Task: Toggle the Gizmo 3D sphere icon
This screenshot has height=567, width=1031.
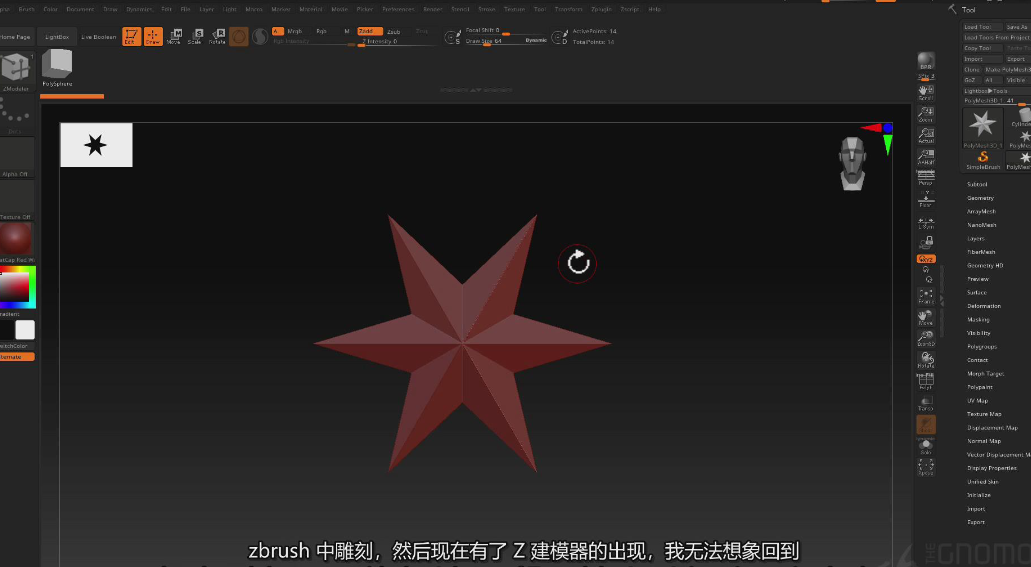Action: click(239, 36)
